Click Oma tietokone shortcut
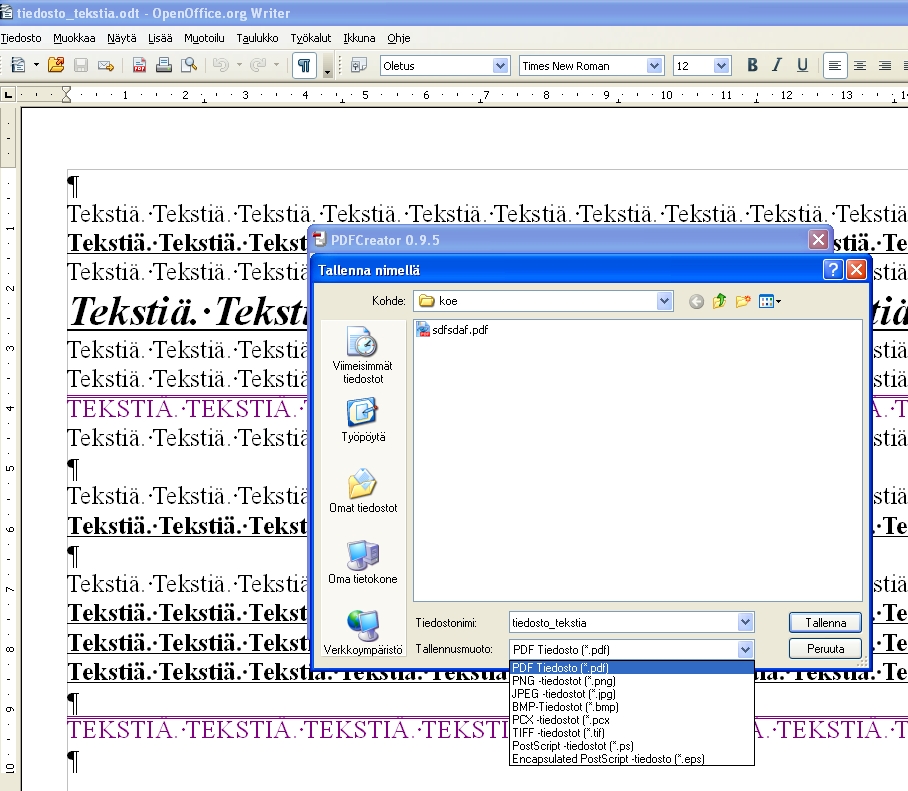This screenshot has width=908, height=791. point(362,562)
